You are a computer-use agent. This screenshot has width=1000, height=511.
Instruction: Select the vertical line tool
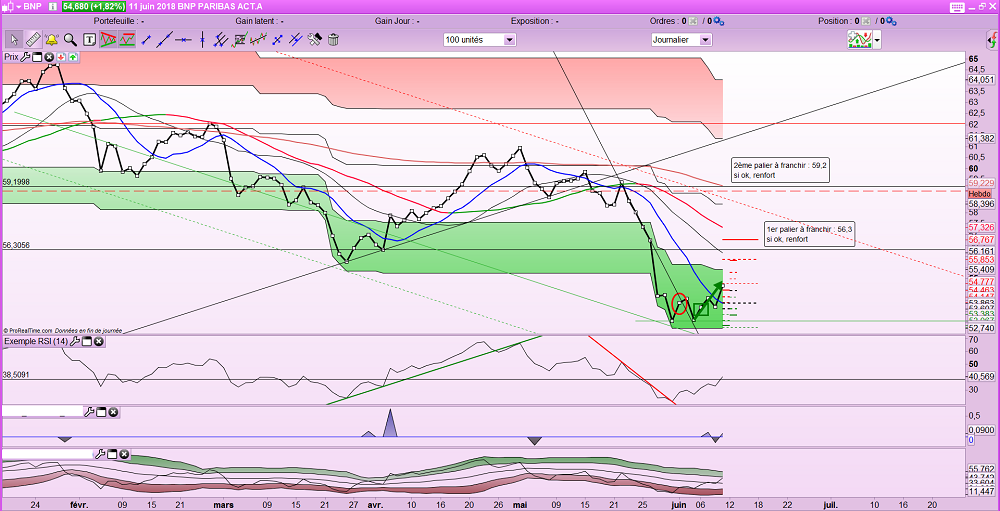coord(202,40)
